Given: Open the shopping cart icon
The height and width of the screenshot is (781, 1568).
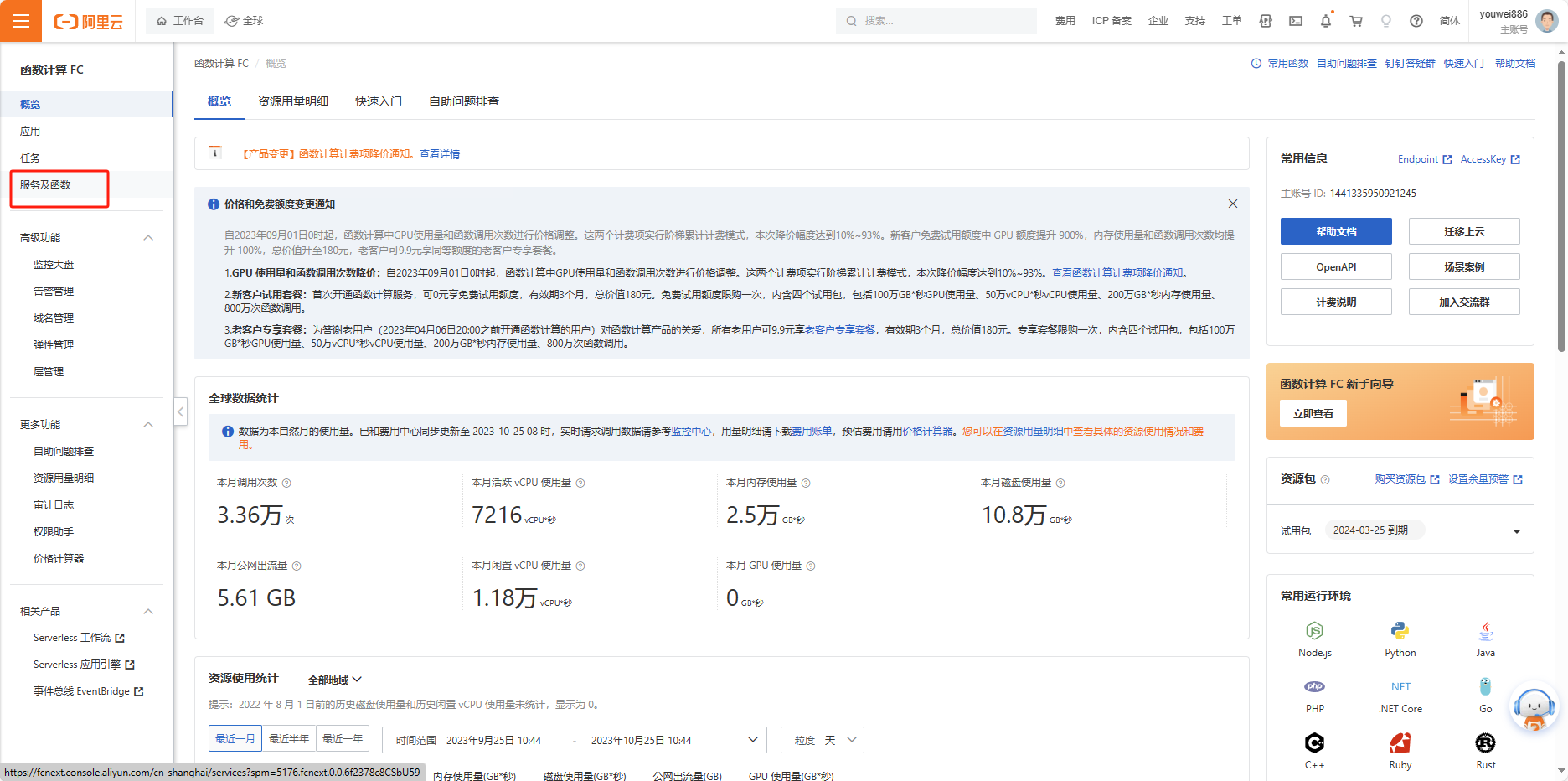Looking at the screenshot, I should point(1356,21).
